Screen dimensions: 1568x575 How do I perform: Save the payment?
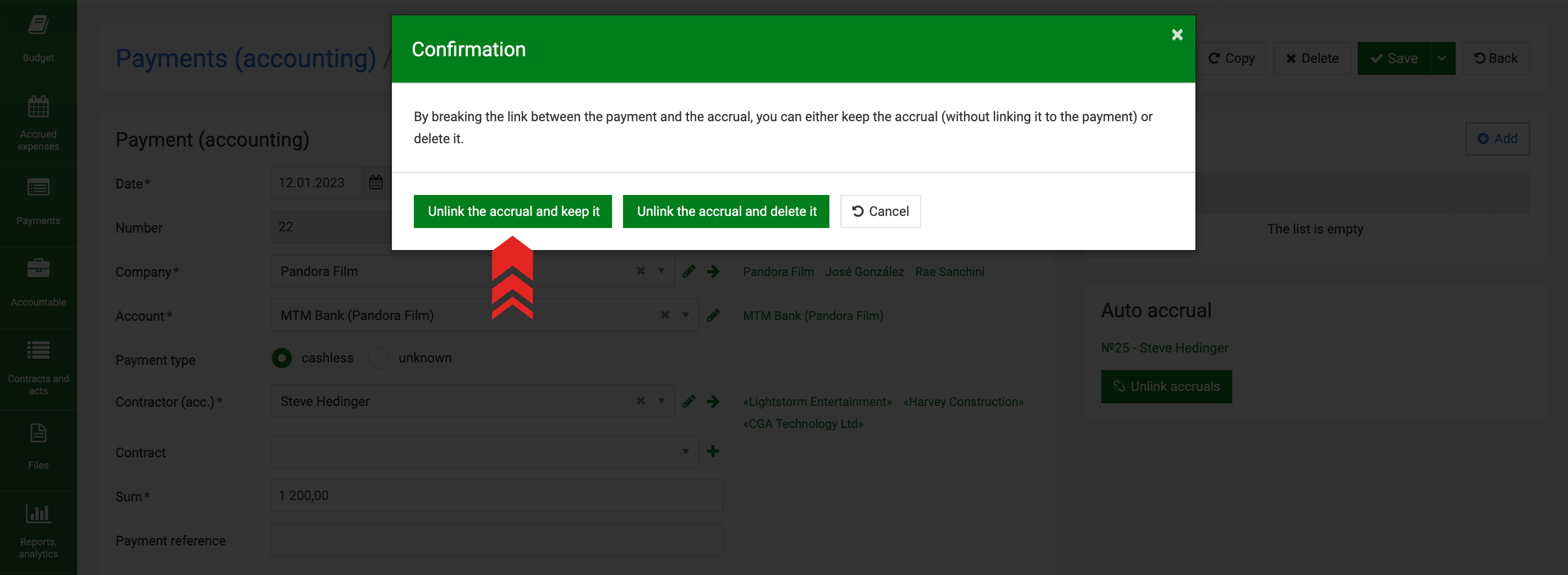click(x=1394, y=58)
